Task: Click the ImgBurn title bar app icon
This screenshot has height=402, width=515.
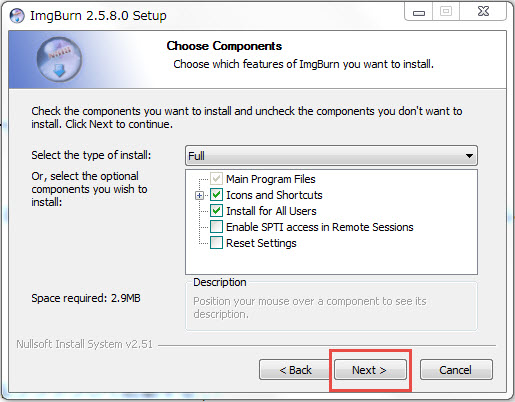Action: (x=17, y=16)
